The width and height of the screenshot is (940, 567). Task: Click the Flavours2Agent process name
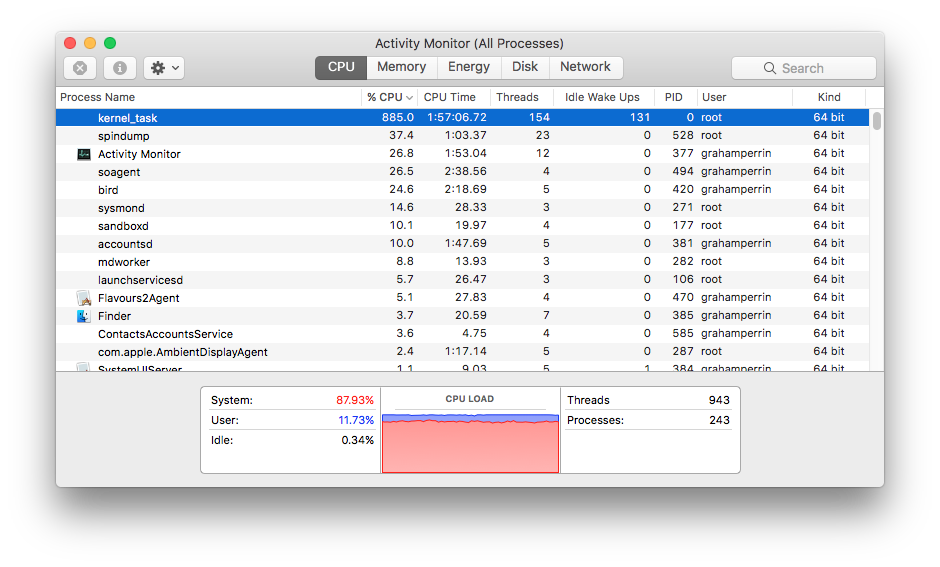(138, 298)
